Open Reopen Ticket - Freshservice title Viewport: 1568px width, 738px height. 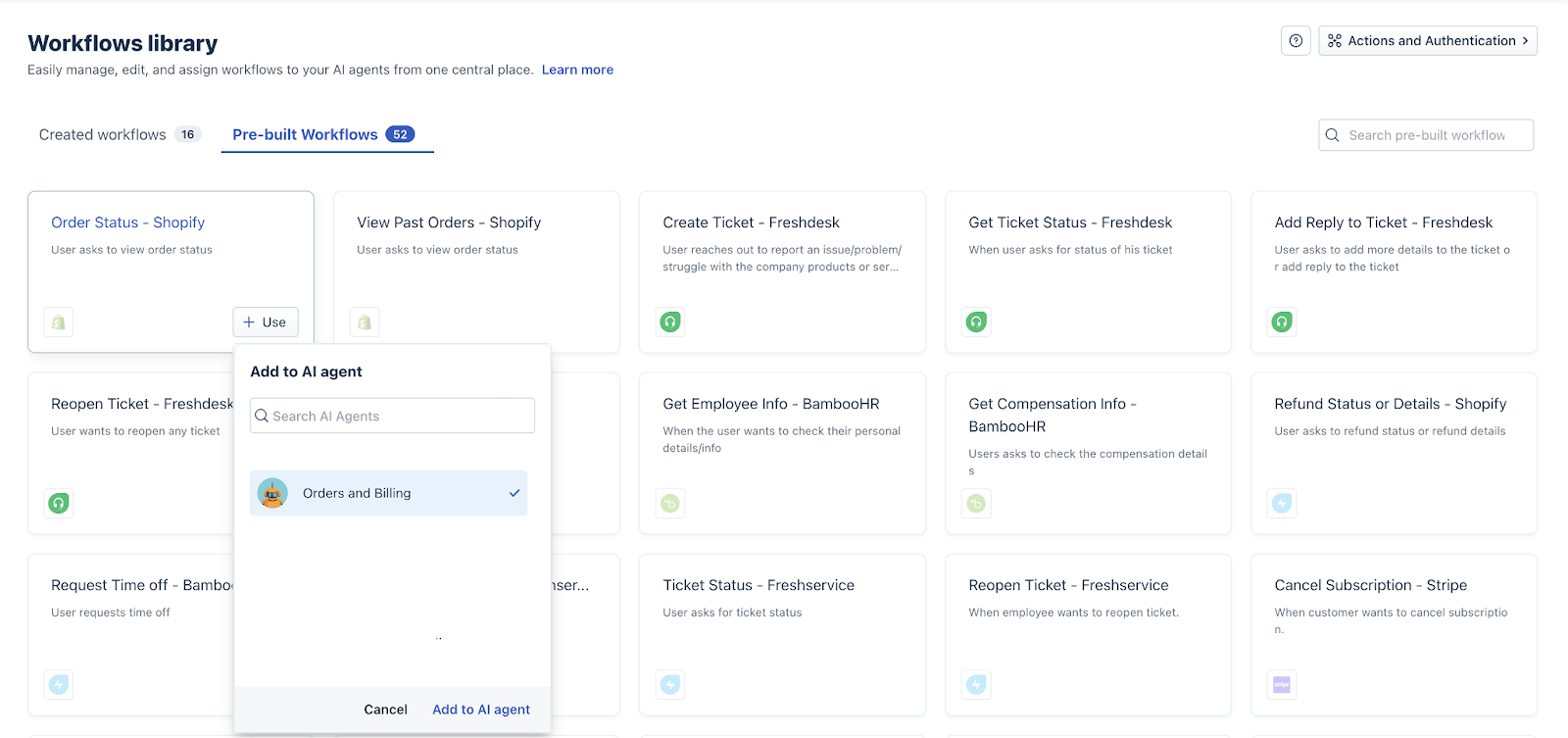pyautogui.click(x=1068, y=585)
